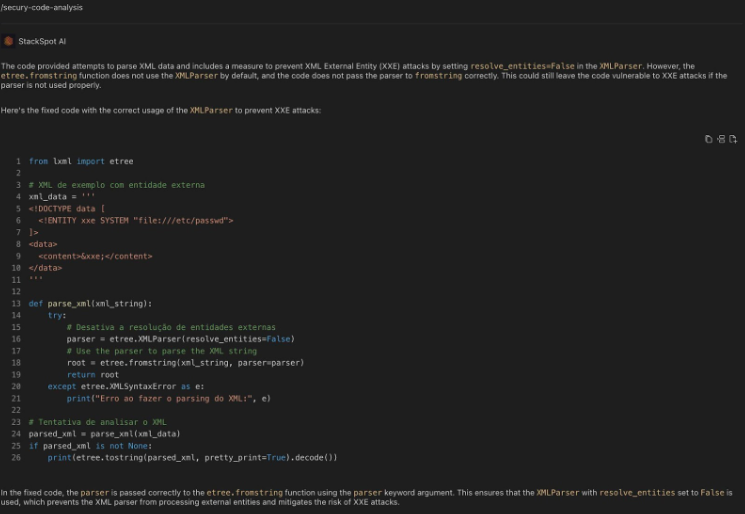745x514 pixels.
Task: Click line number 26 in code gutter
Action: tap(16, 457)
